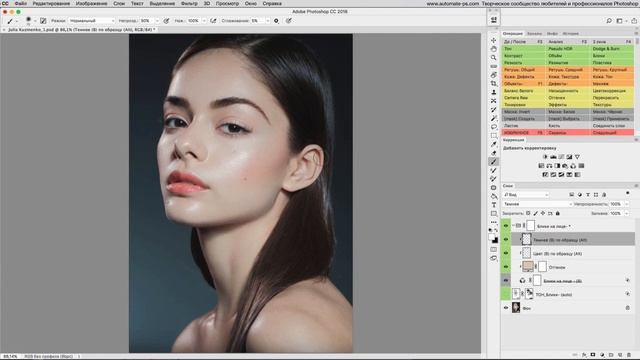Click the Share icon at top right
640x360 pixels.
[634, 20]
